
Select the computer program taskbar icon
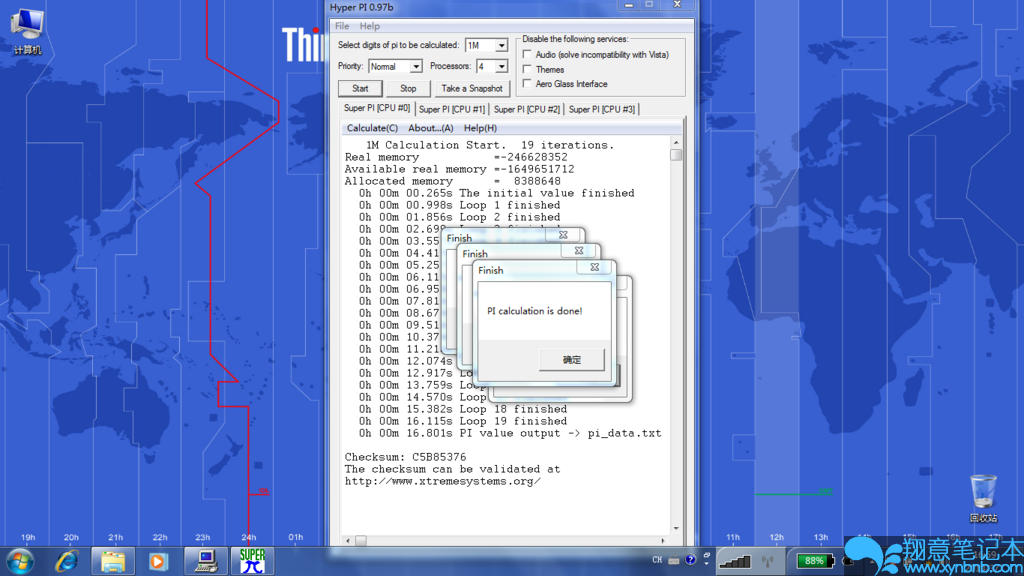[x=206, y=561]
